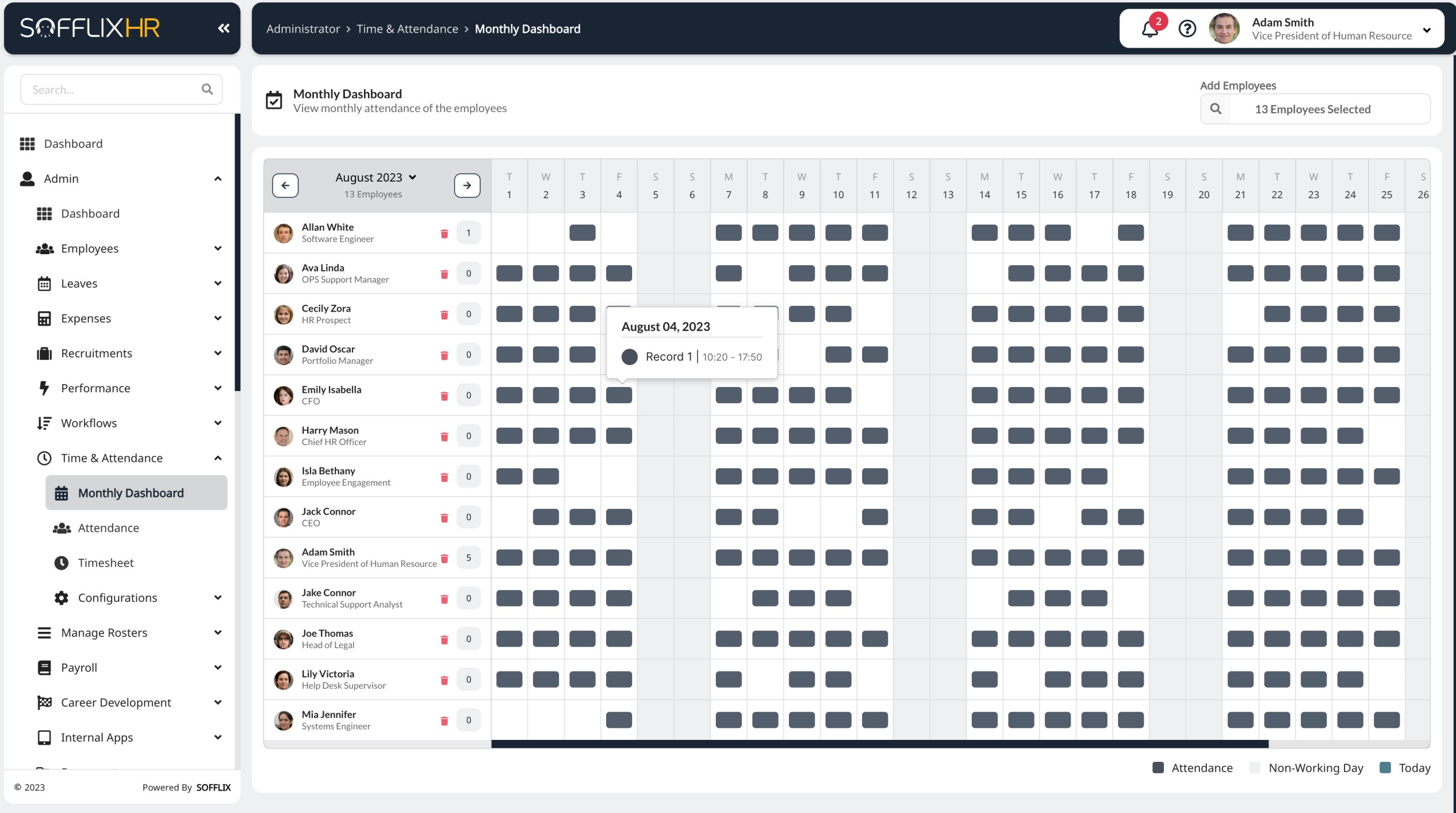Click Allan White's leave count badge
The image size is (1456, 813).
[468, 233]
